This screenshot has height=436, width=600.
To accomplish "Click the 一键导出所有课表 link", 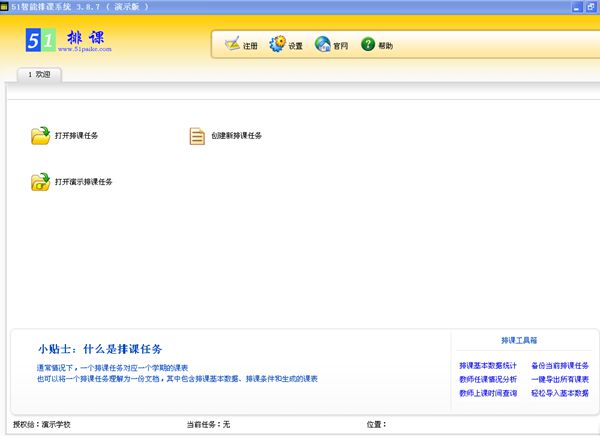I will pos(560,380).
